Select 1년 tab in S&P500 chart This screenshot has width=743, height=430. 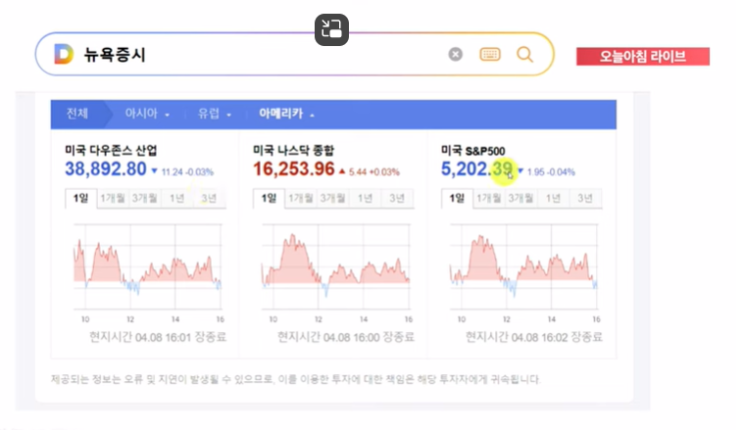[x=553, y=198]
